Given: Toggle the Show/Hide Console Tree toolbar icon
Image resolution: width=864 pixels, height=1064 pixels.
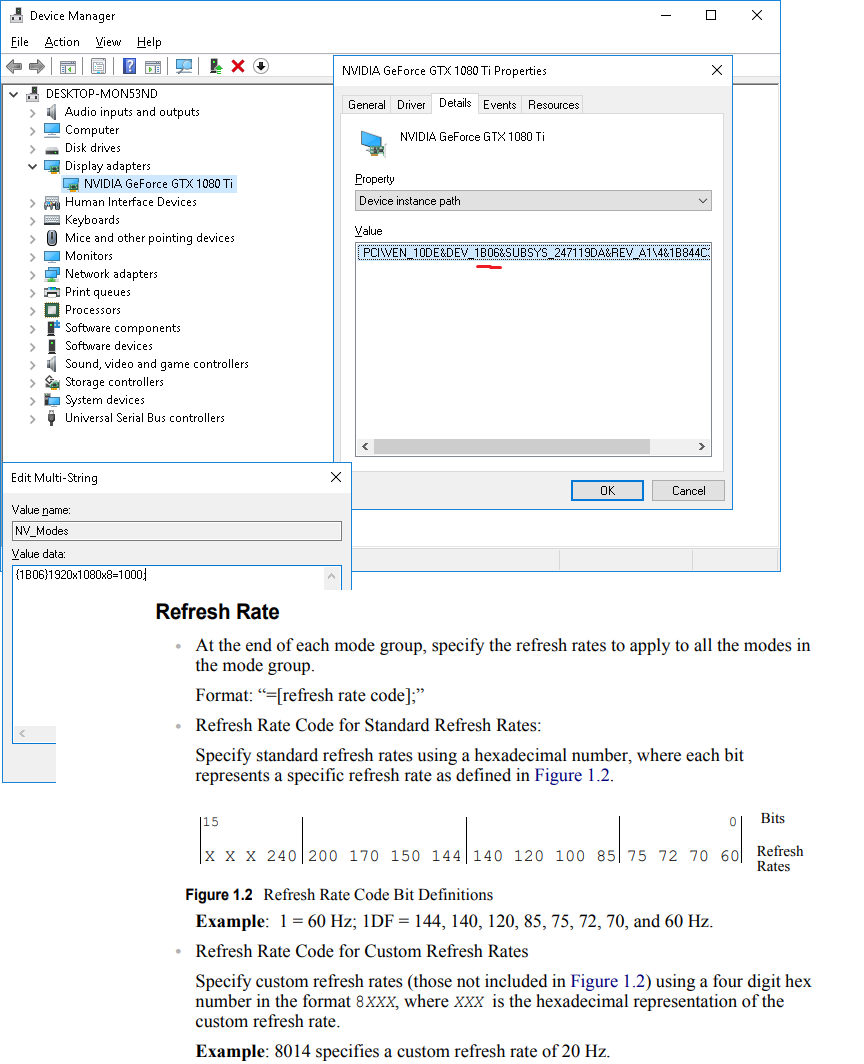Looking at the screenshot, I should coord(68,66).
